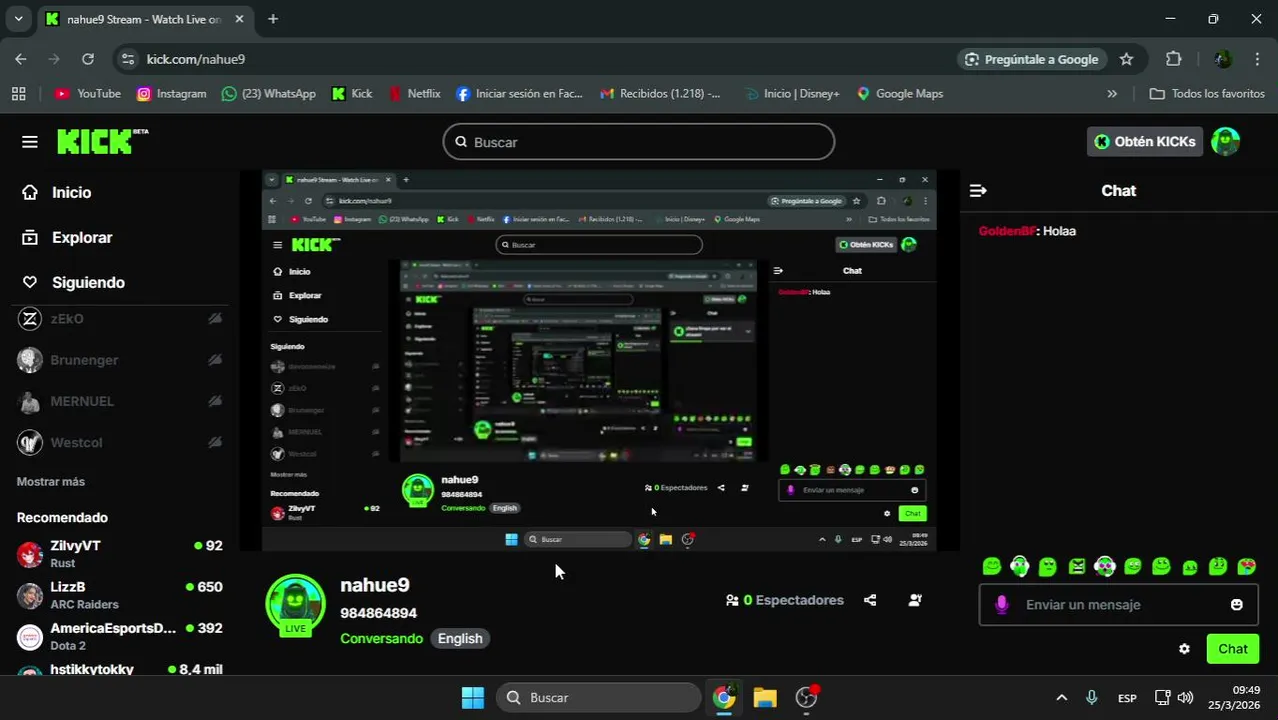The width and height of the screenshot is (1278, 720).
Task: Open the Chrome extensions puzzle icon
Action: coord(1174,59)
